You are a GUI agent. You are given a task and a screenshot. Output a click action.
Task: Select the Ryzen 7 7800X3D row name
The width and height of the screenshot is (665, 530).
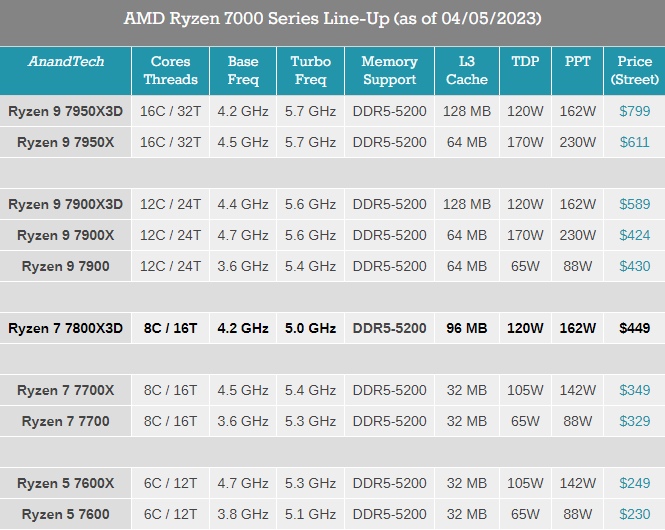[x=66, y=328]
